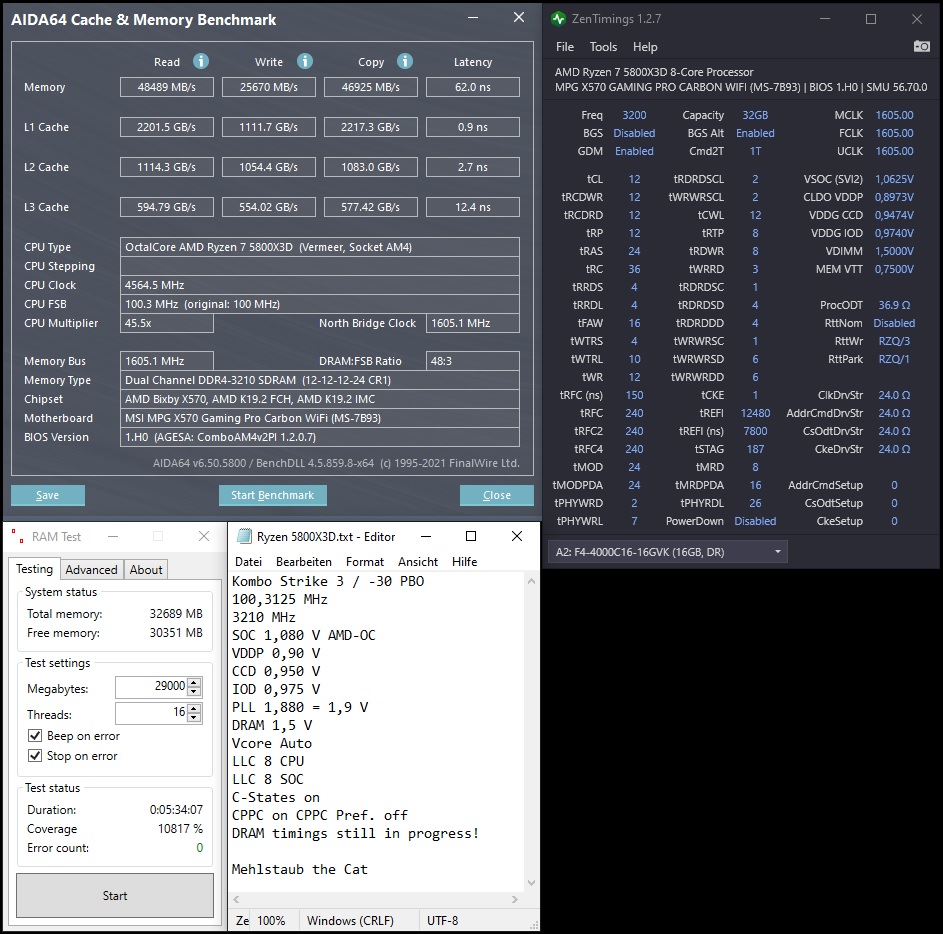Open the Datei menu in the Editor

coord(248,562)
